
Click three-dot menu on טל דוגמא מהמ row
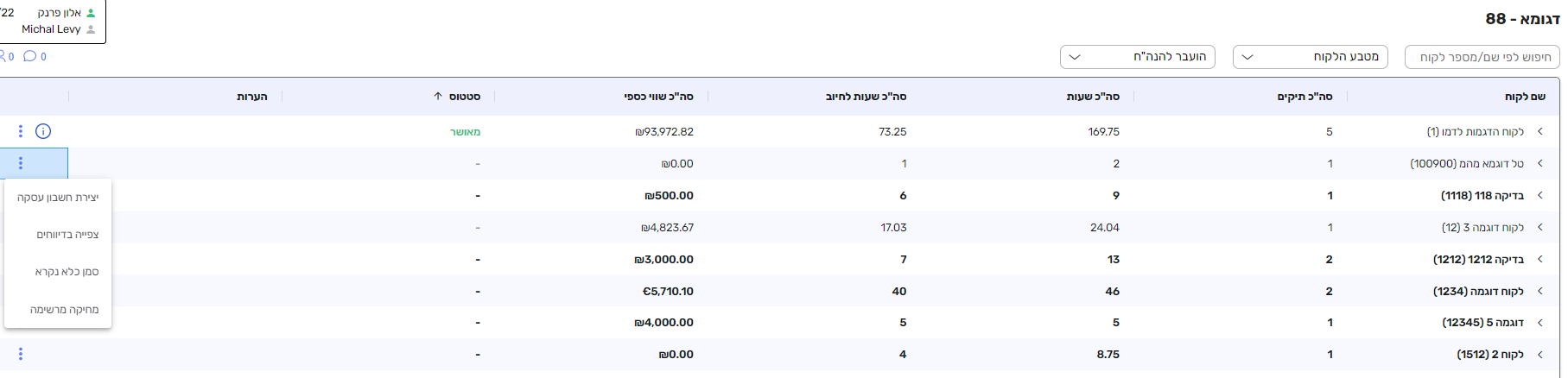point(21,163)
